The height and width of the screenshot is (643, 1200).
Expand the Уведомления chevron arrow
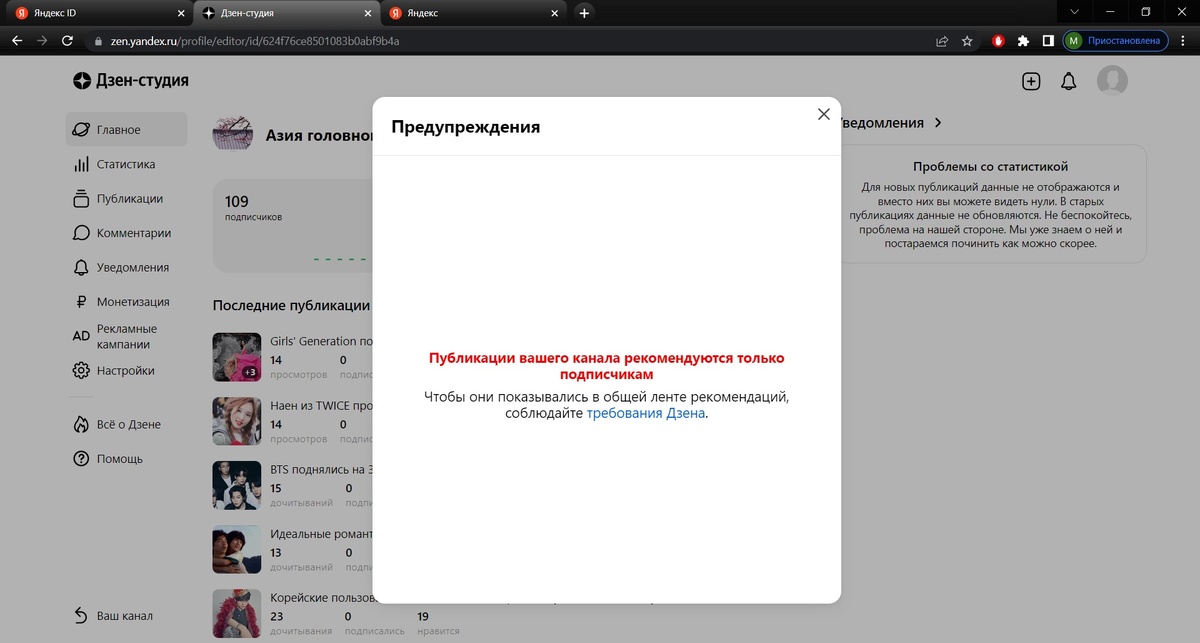pos(937,123)
